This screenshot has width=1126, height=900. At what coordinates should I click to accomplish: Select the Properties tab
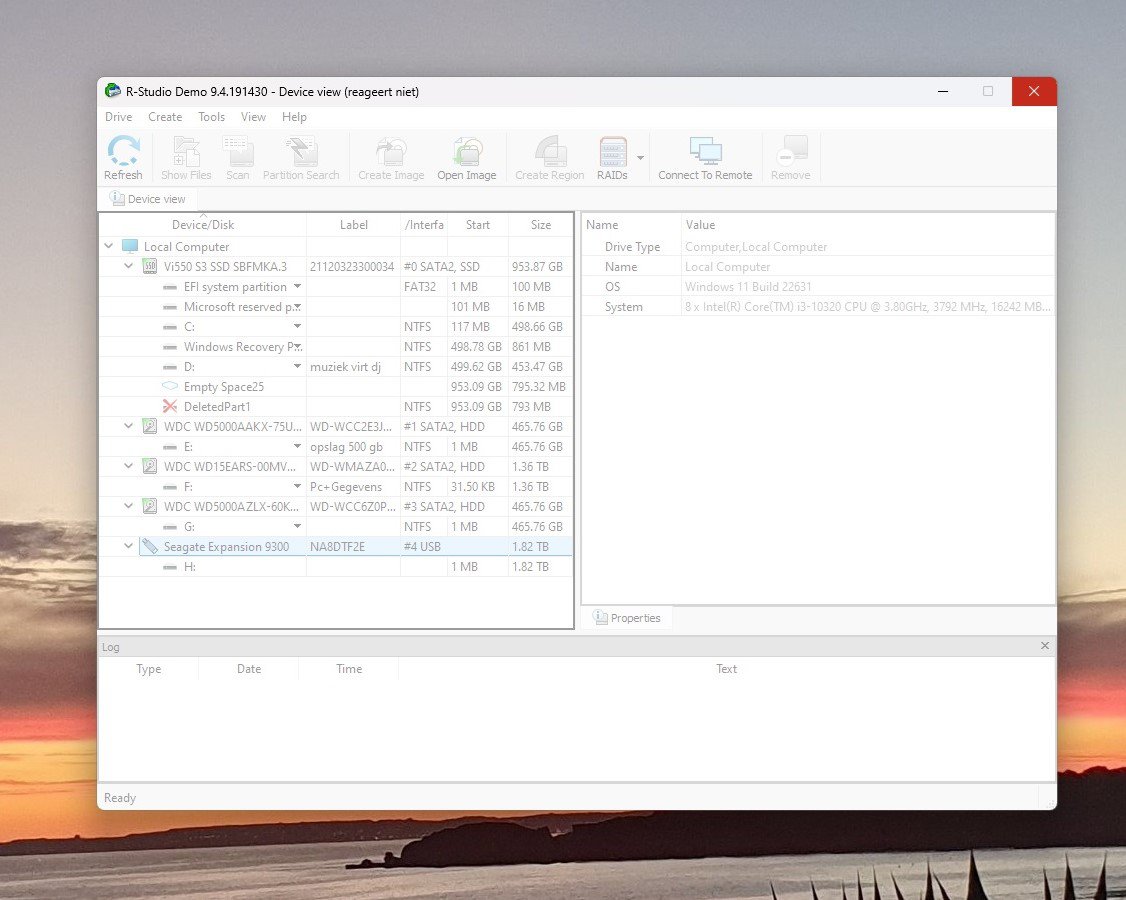tap(627, 618)
